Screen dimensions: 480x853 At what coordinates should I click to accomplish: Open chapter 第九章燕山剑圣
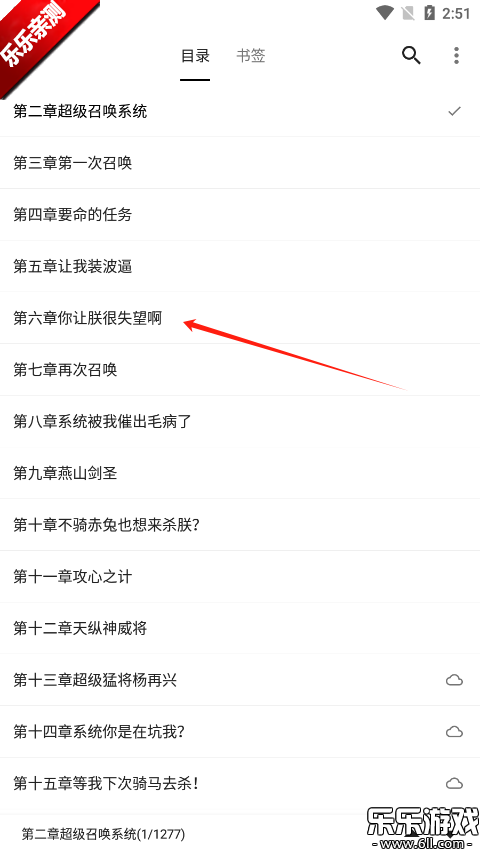tap(240, 473)
